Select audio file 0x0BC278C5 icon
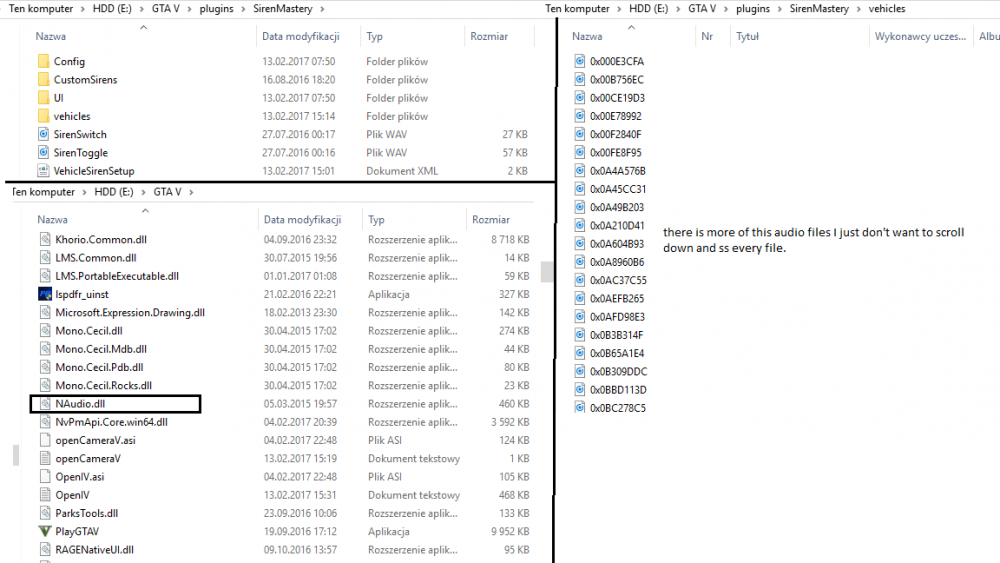The height and width of the screenshot is (563, 1000). (x=579, y=408)
